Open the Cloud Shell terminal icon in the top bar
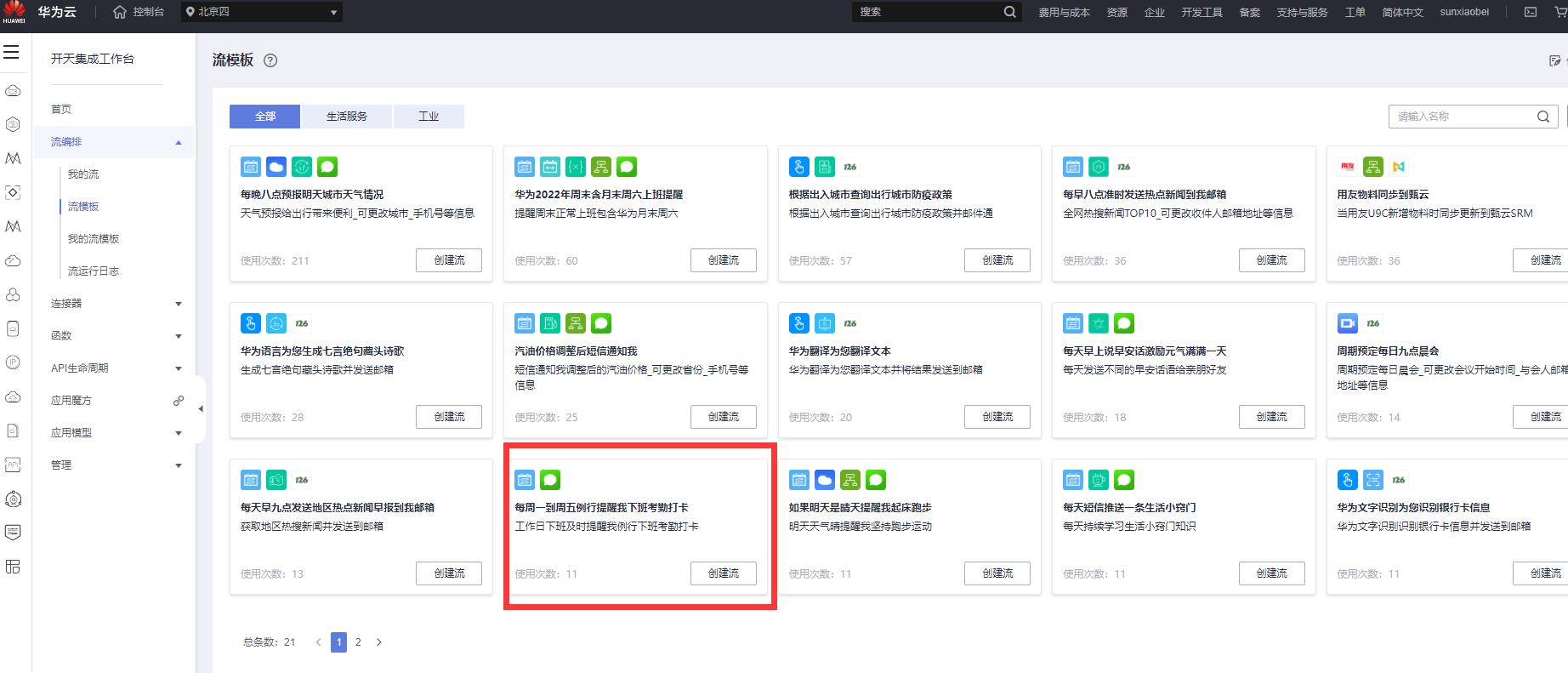This screenshot has height=673, width=1568. pos(1531,12)
